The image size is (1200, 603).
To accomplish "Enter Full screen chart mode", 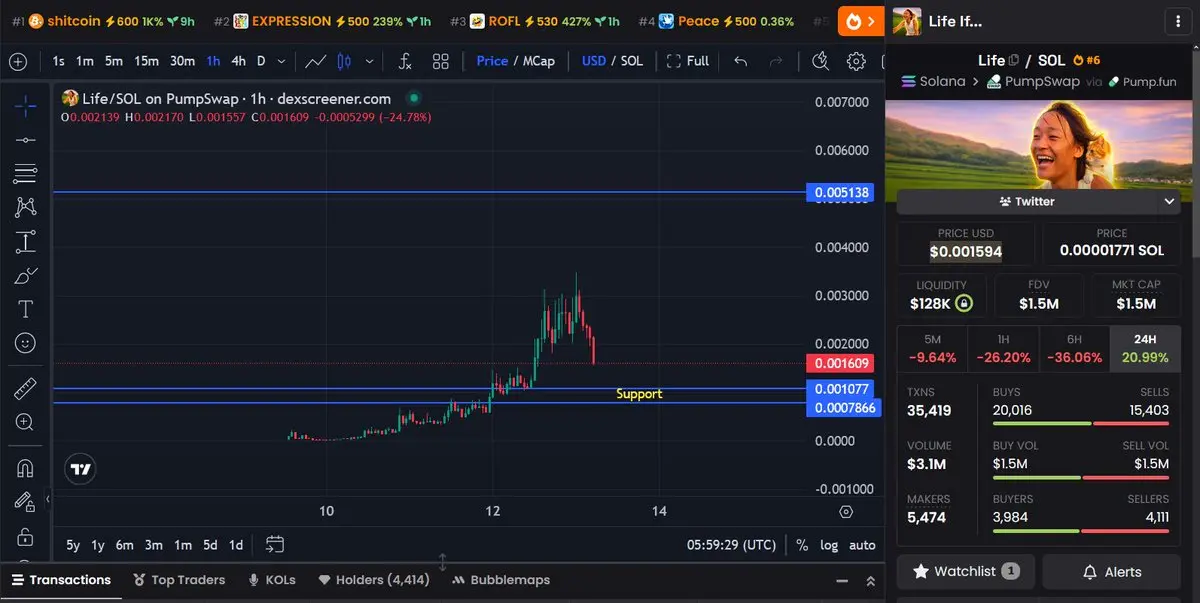I will click(x=688, y=61).
